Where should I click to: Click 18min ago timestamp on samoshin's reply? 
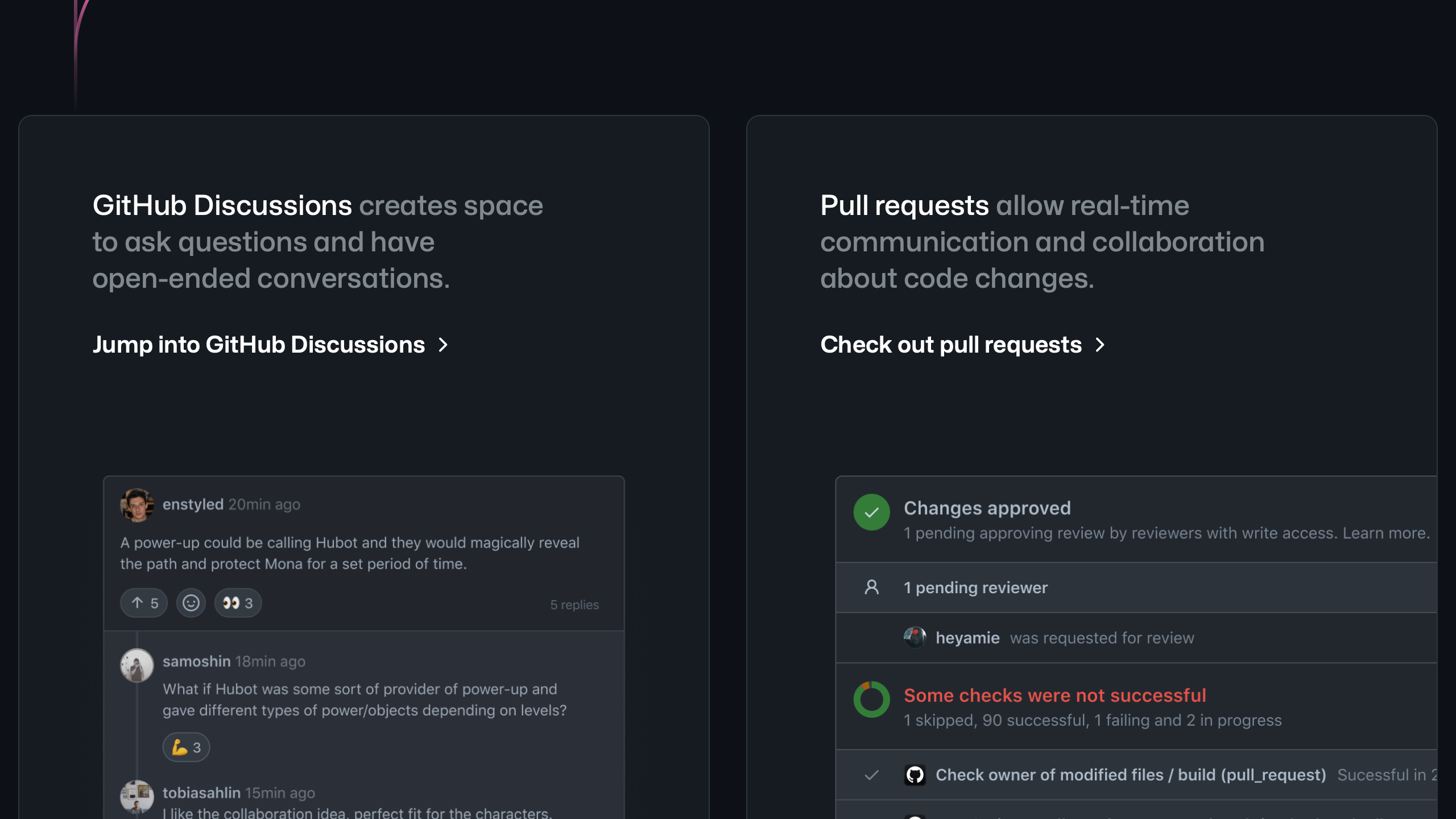270,661
